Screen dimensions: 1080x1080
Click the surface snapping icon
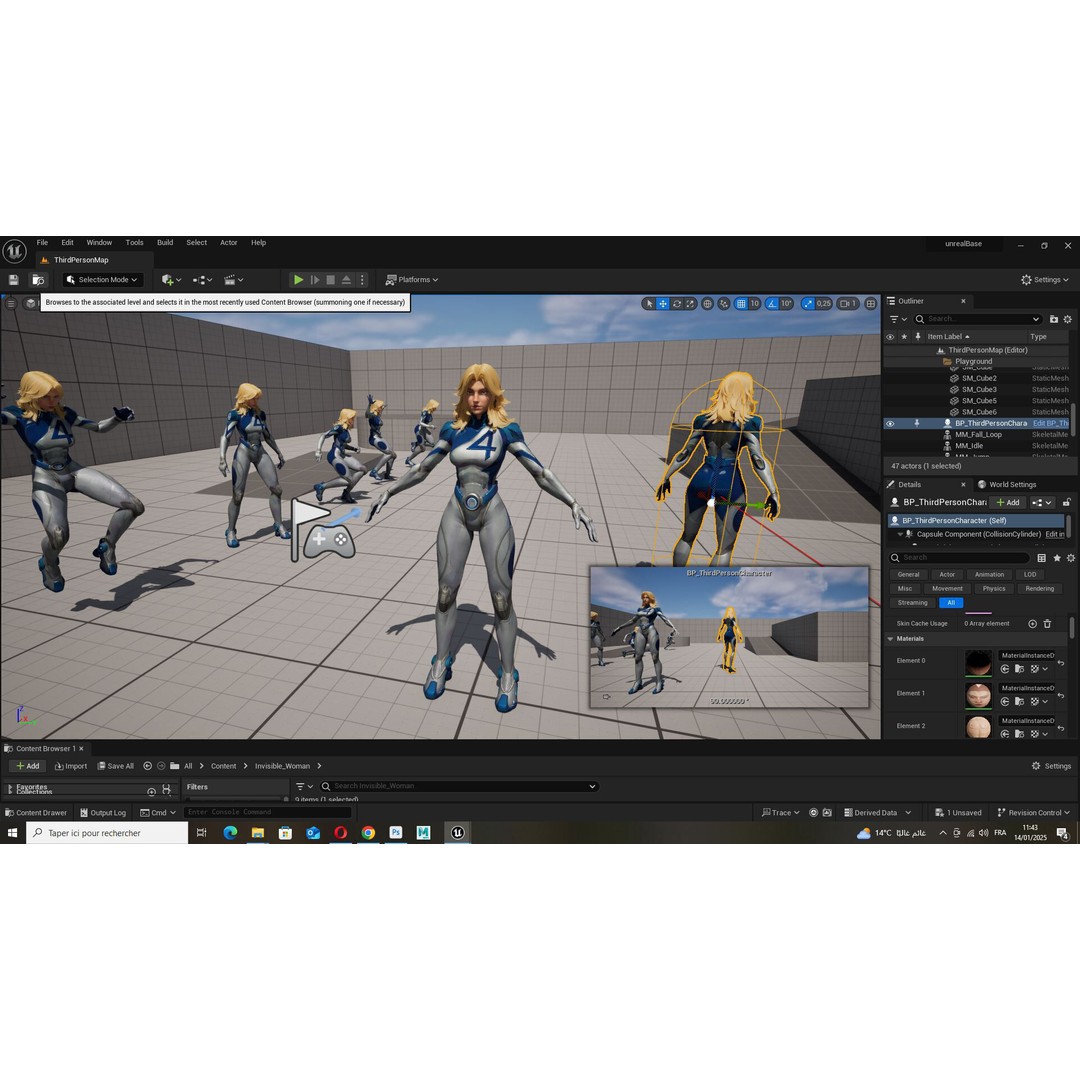724,304
